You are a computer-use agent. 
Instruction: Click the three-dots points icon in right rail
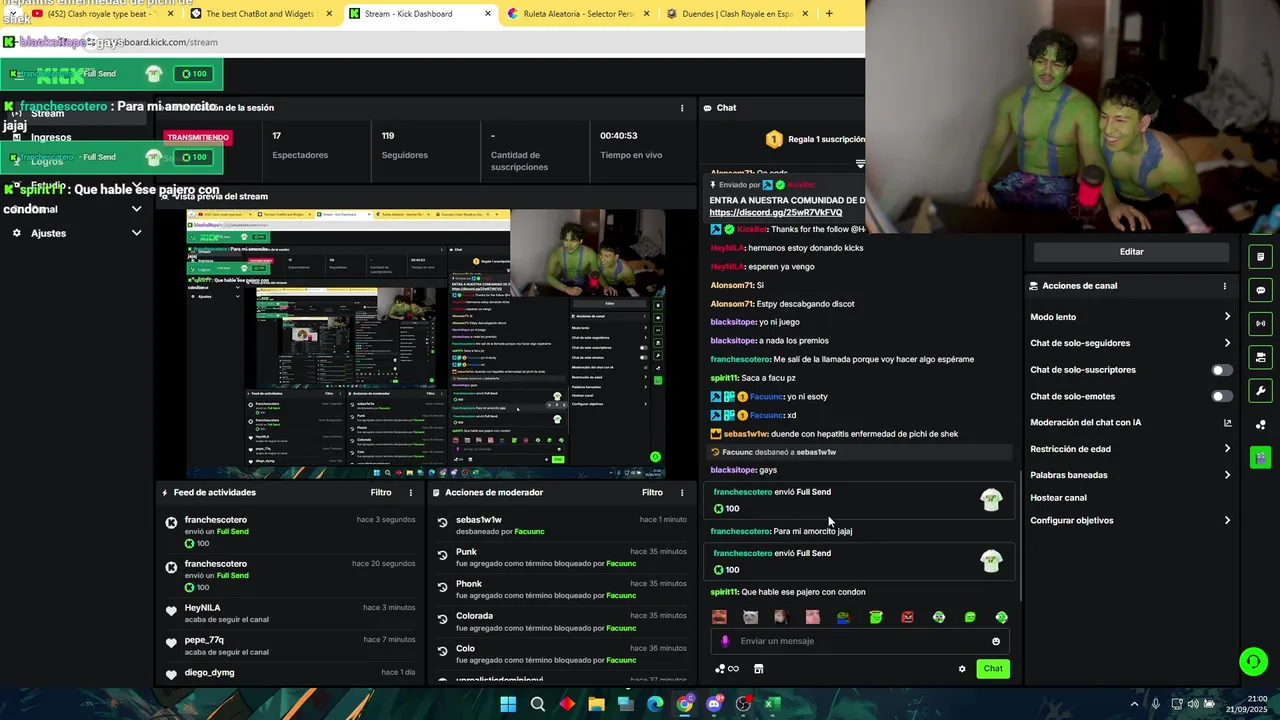pos(1260,425)
